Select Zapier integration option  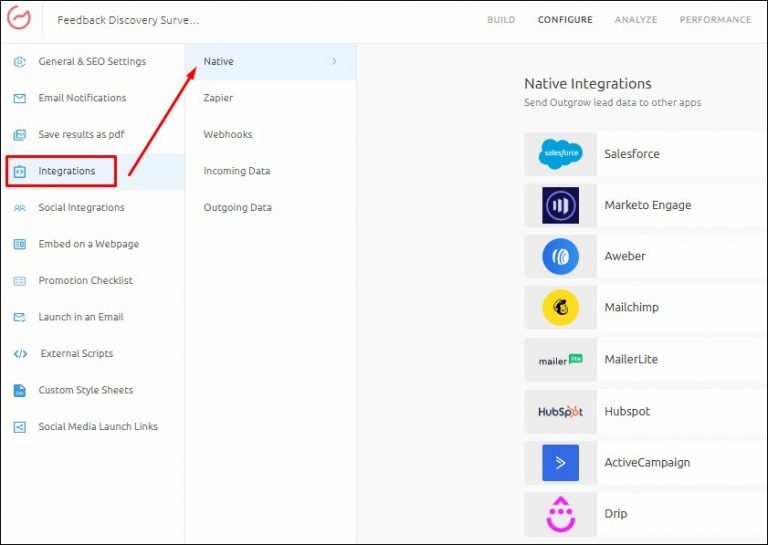[218, 98]
